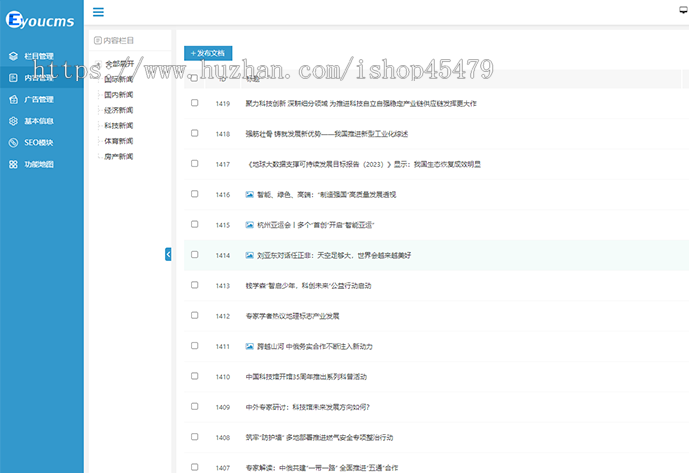
Task: Select 国内新闻 in the column tree
Action: pos(119,95)
